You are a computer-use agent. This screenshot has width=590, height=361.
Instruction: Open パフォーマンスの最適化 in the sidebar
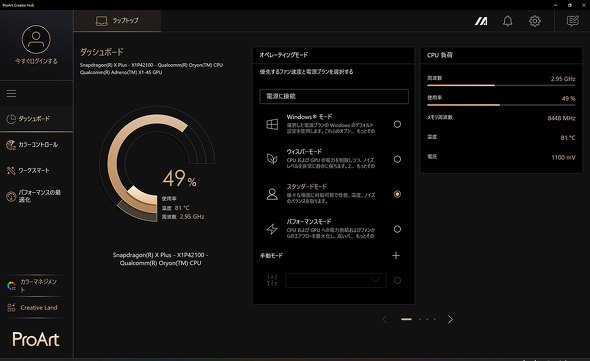(x=36, y=196)
